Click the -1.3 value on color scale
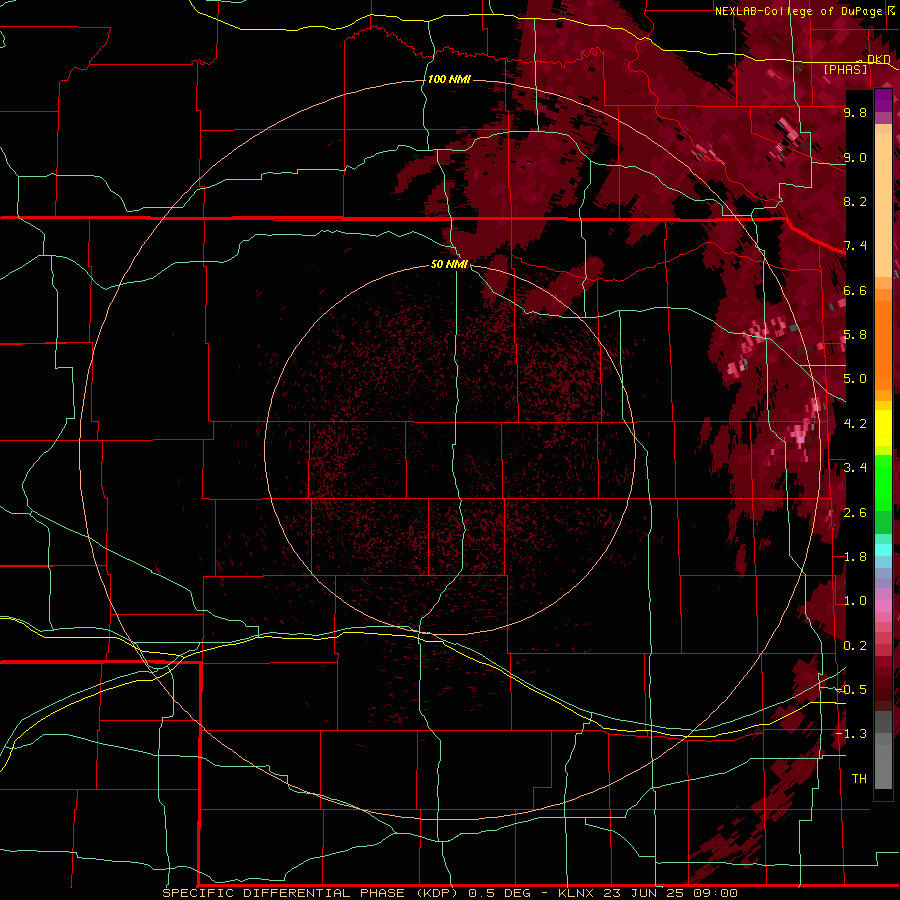Image resolution: width=900 pixels, height=900 pixels. pyautogui.click(x=852, y=734)
